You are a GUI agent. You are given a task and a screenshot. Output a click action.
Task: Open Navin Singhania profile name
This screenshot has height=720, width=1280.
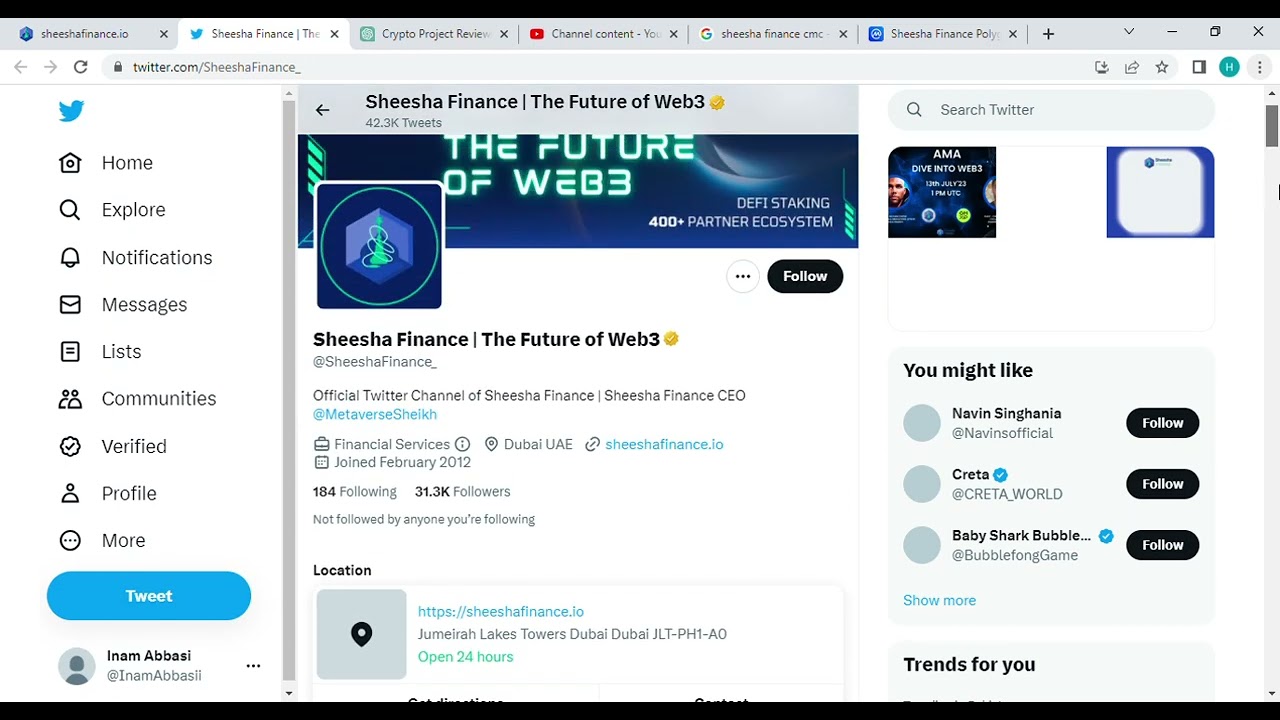(1007, 413)
